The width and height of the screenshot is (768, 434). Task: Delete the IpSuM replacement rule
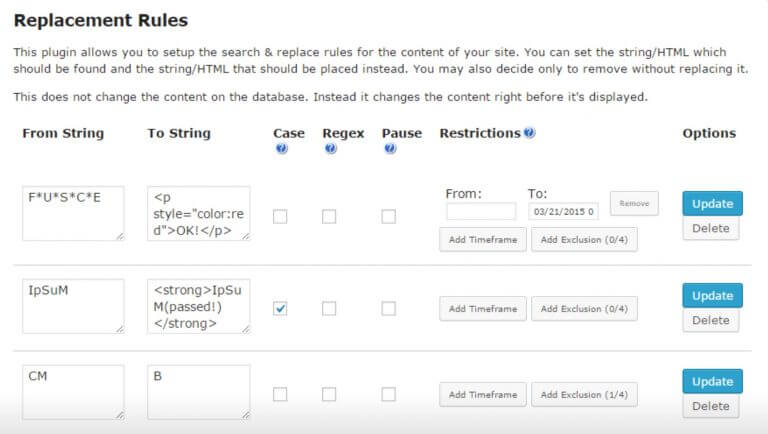711,321
